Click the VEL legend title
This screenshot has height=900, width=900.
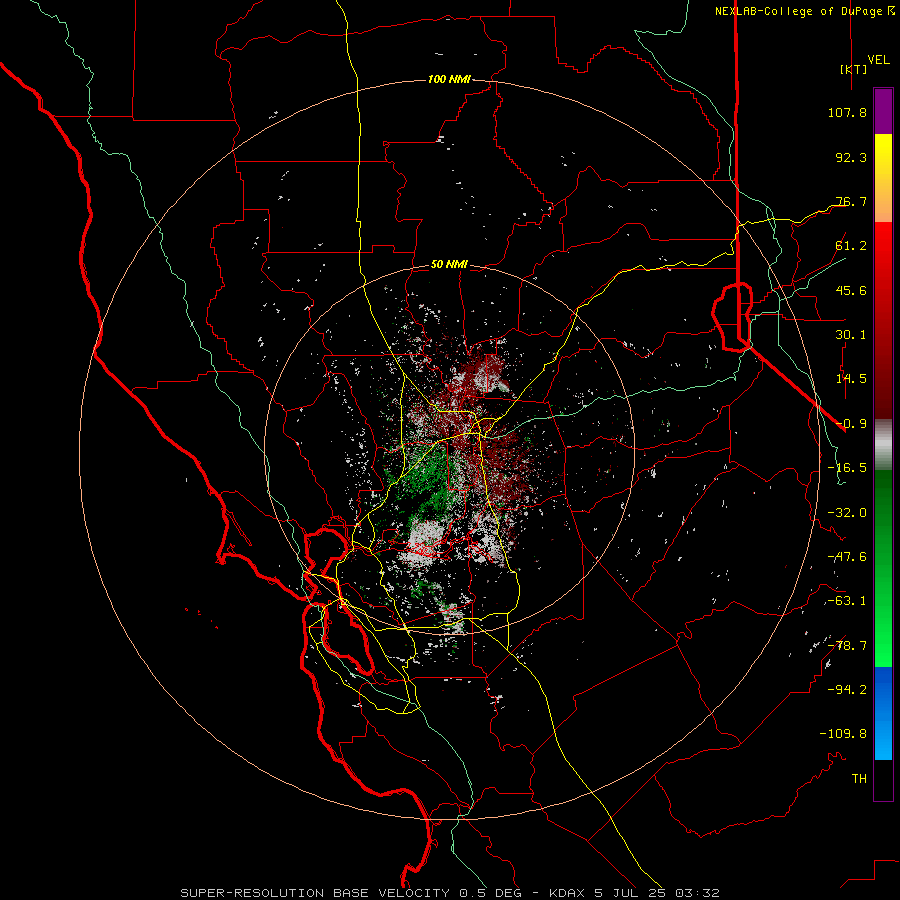878,60
